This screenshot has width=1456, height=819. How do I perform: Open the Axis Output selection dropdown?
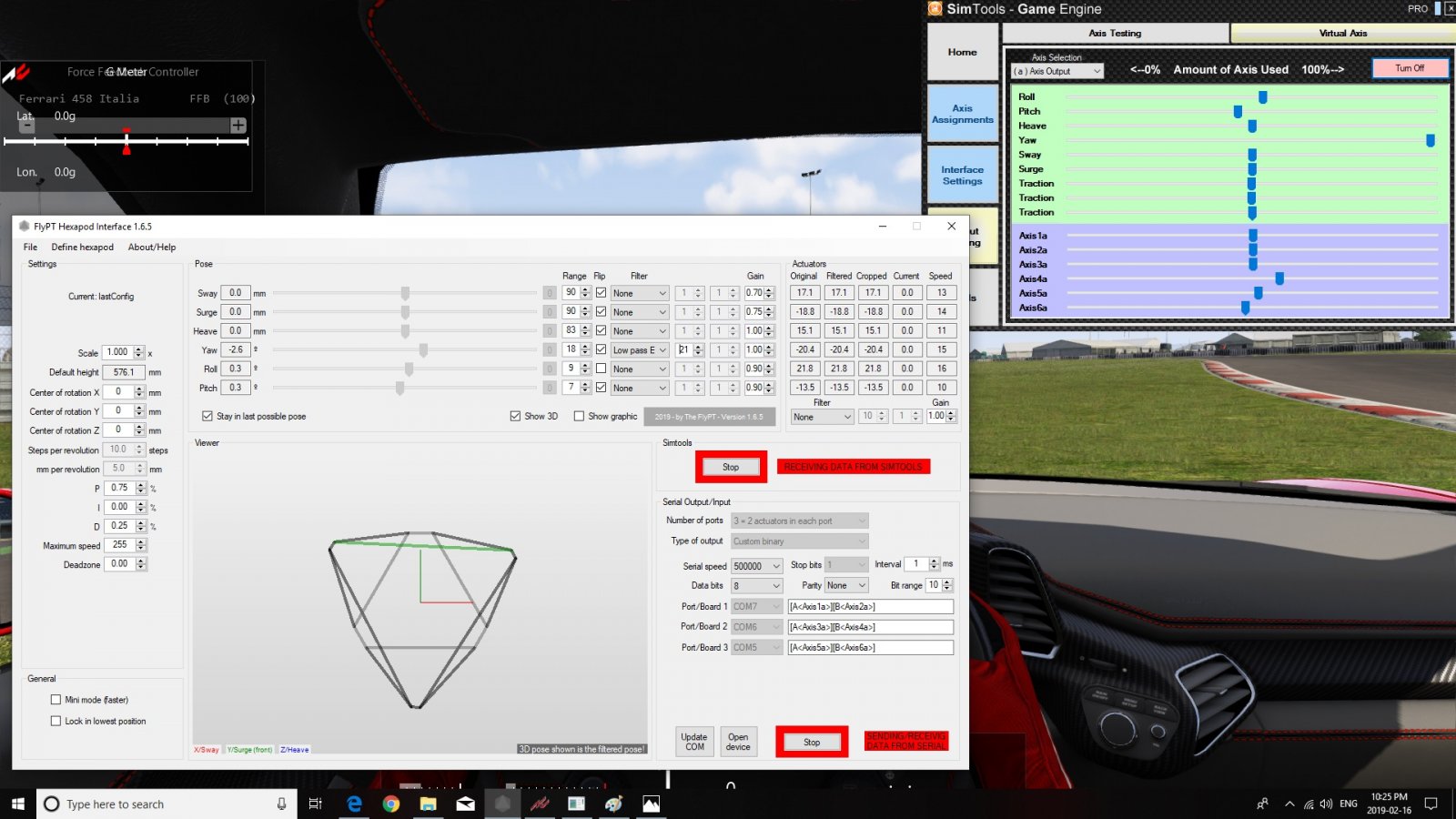click(1057, 71)
